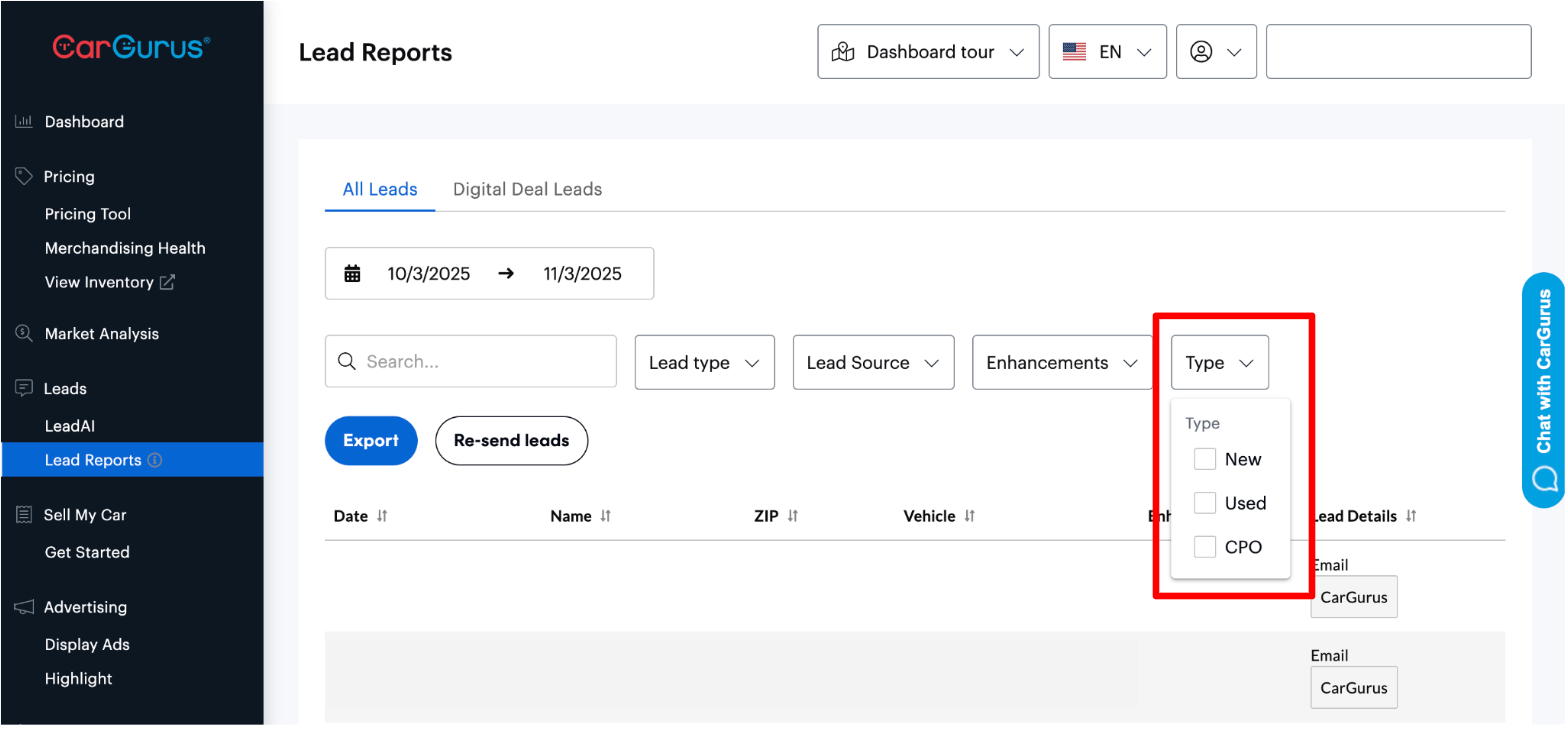Open the Lead type dropdown

point(705,362)
